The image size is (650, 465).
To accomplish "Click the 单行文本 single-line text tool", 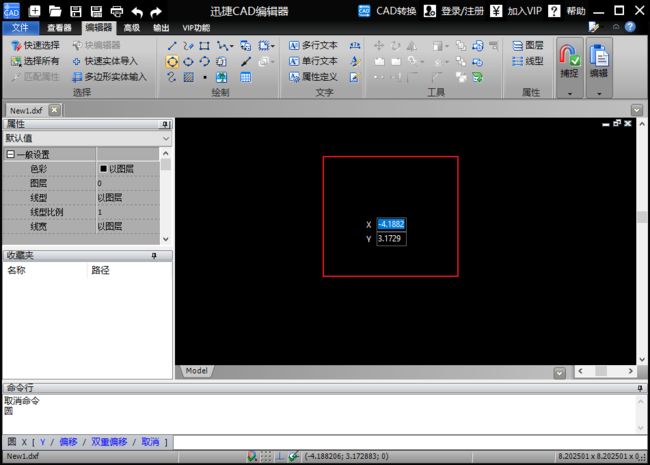I will [x=313, y=61].
